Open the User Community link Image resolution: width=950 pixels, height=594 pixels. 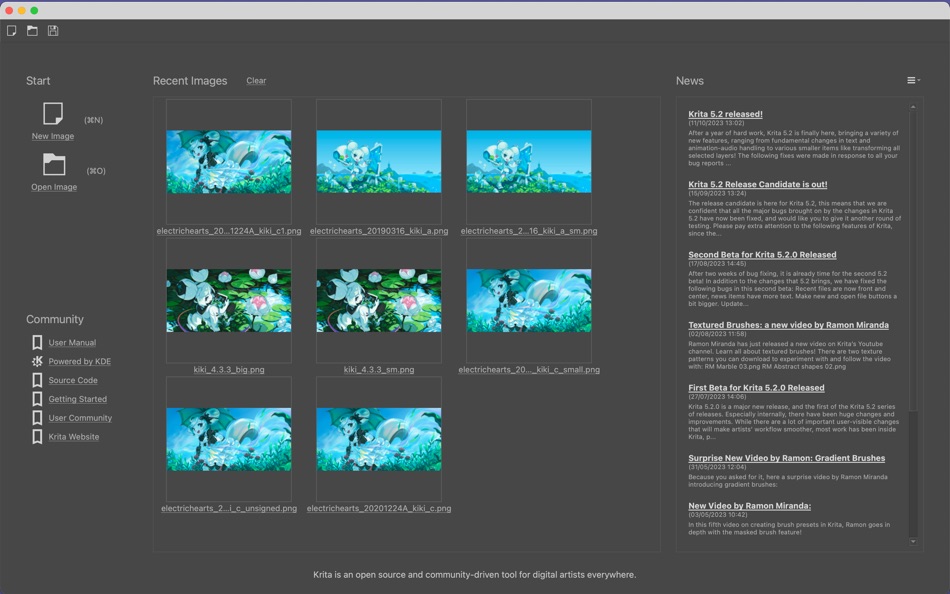tap(80, 418)
